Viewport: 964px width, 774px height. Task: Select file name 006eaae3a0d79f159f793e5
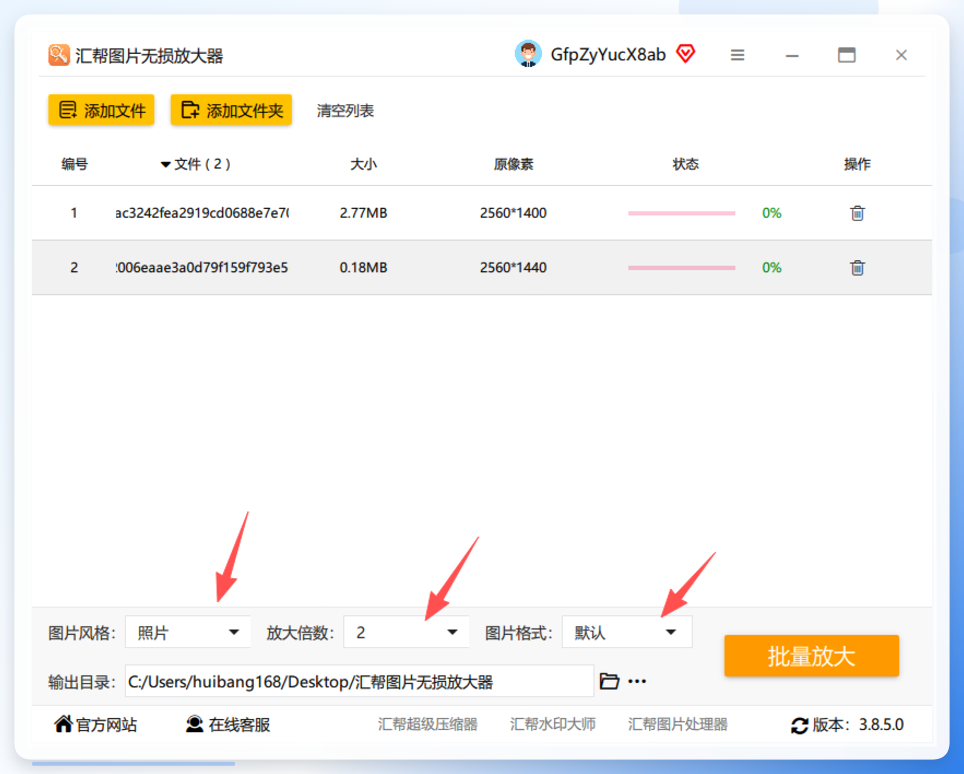pyautogui.click(x=202, y=268)
